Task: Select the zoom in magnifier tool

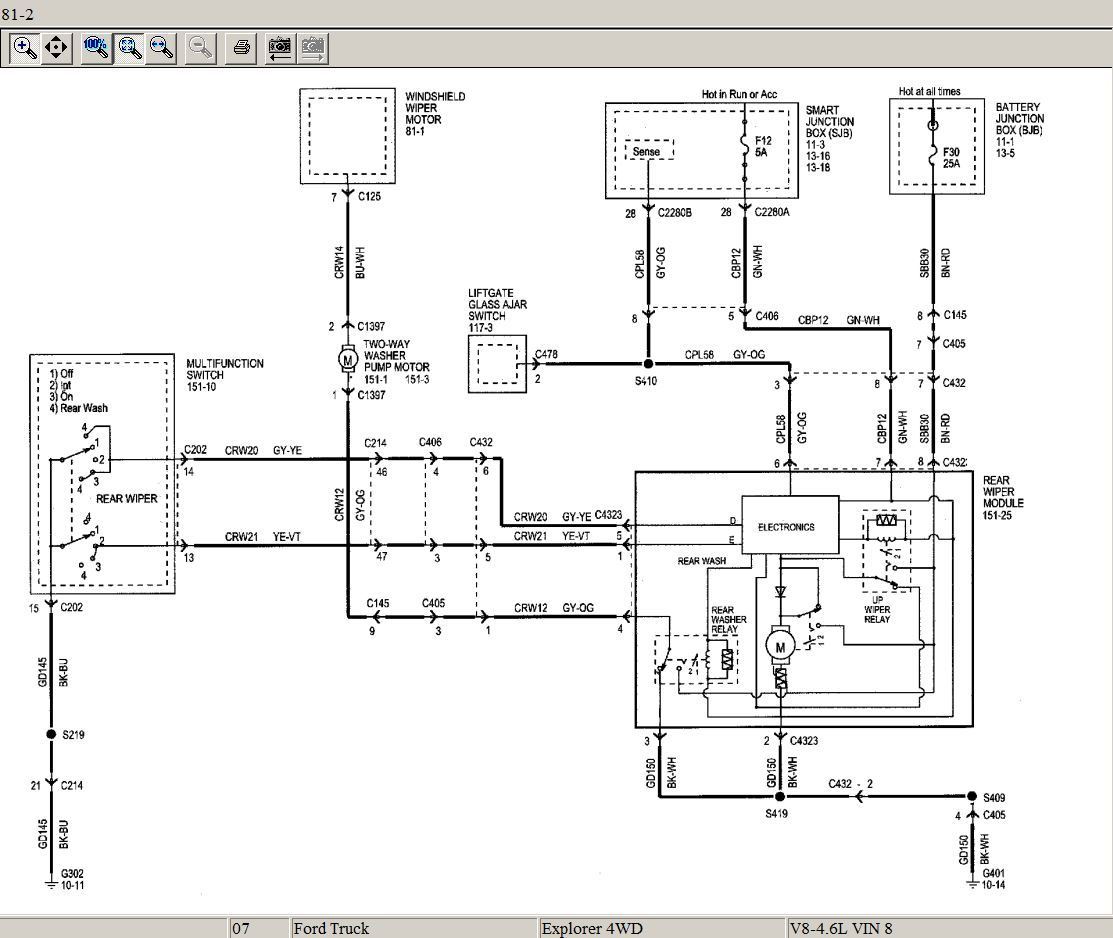Action: (x=25, y=47)
